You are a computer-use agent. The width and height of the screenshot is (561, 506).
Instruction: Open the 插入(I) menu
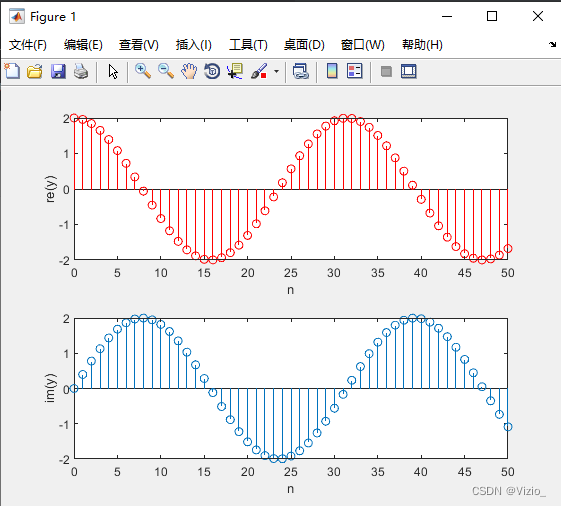(x=194, y=45)
